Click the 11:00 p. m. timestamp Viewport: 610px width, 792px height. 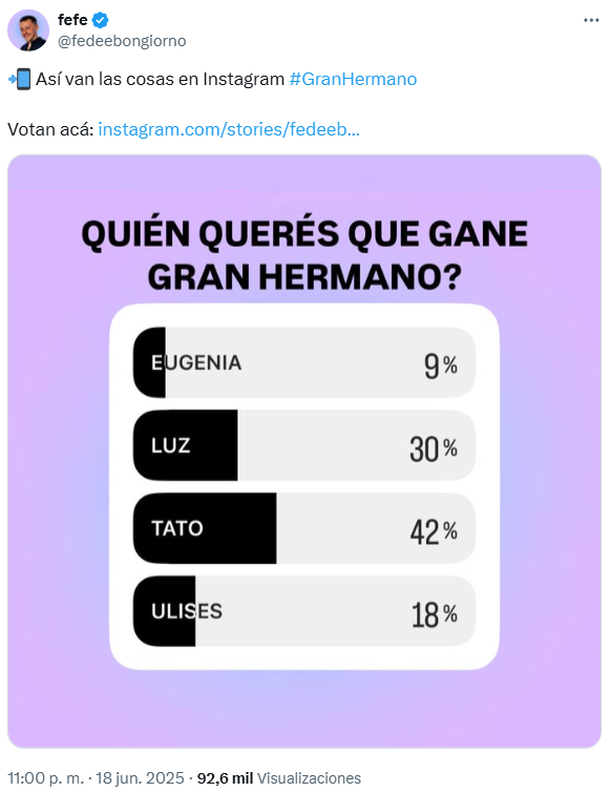click(46, 778)
